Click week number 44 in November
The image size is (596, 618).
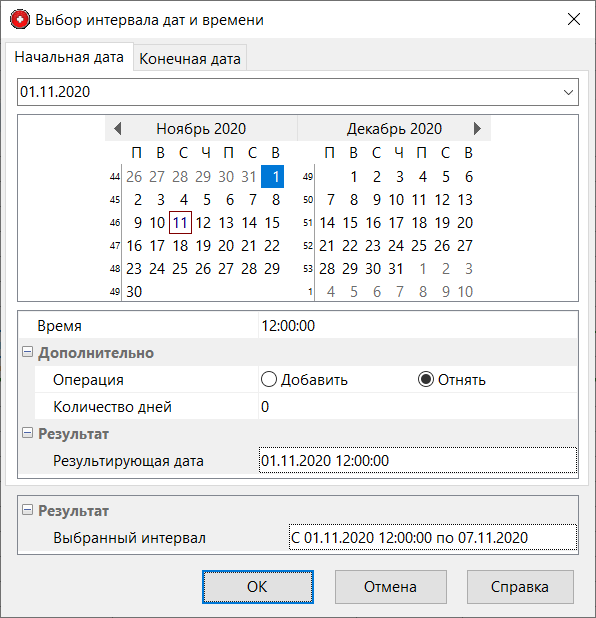(115, 177)
